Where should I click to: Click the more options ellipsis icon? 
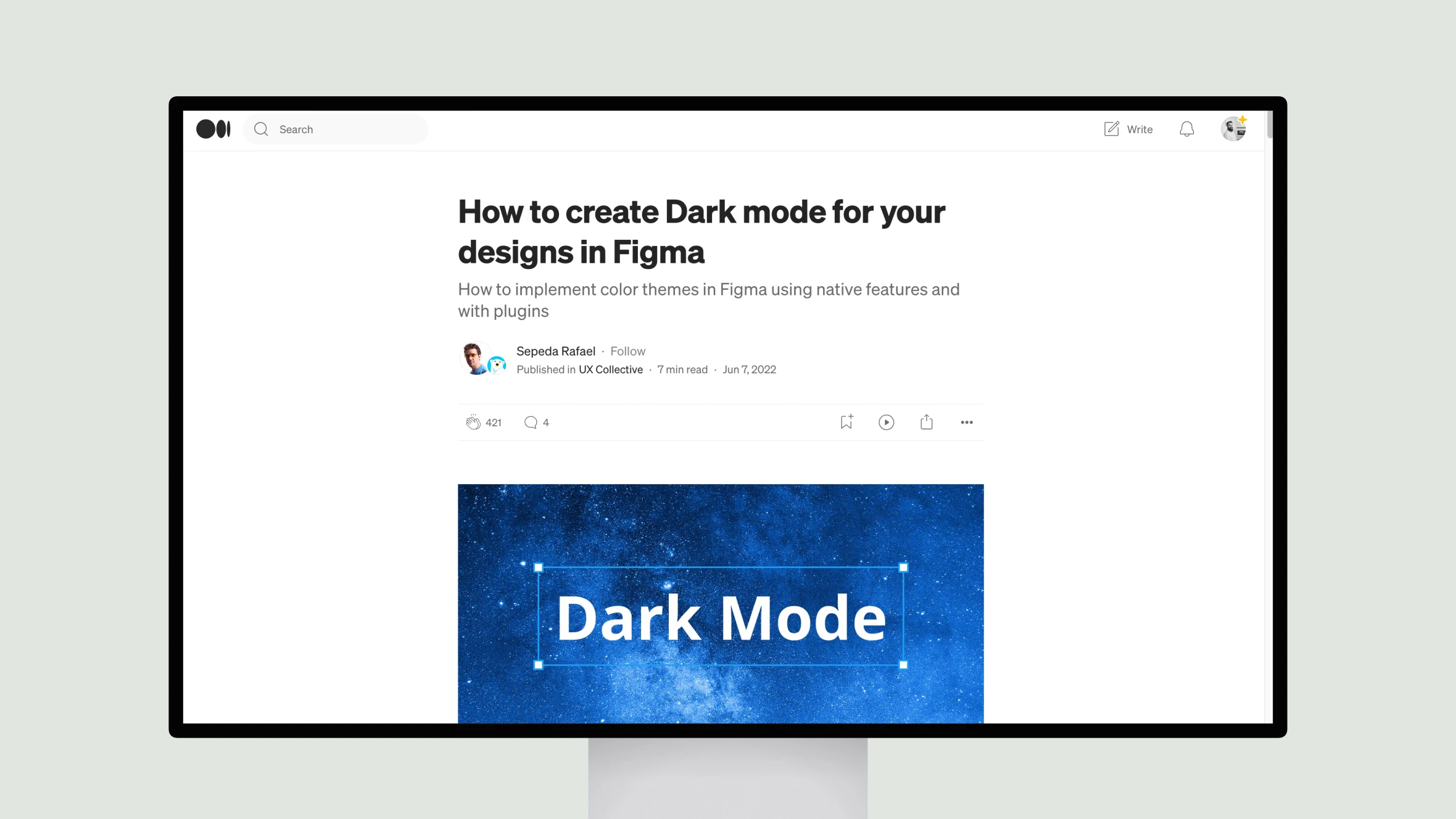coord(966,422)
